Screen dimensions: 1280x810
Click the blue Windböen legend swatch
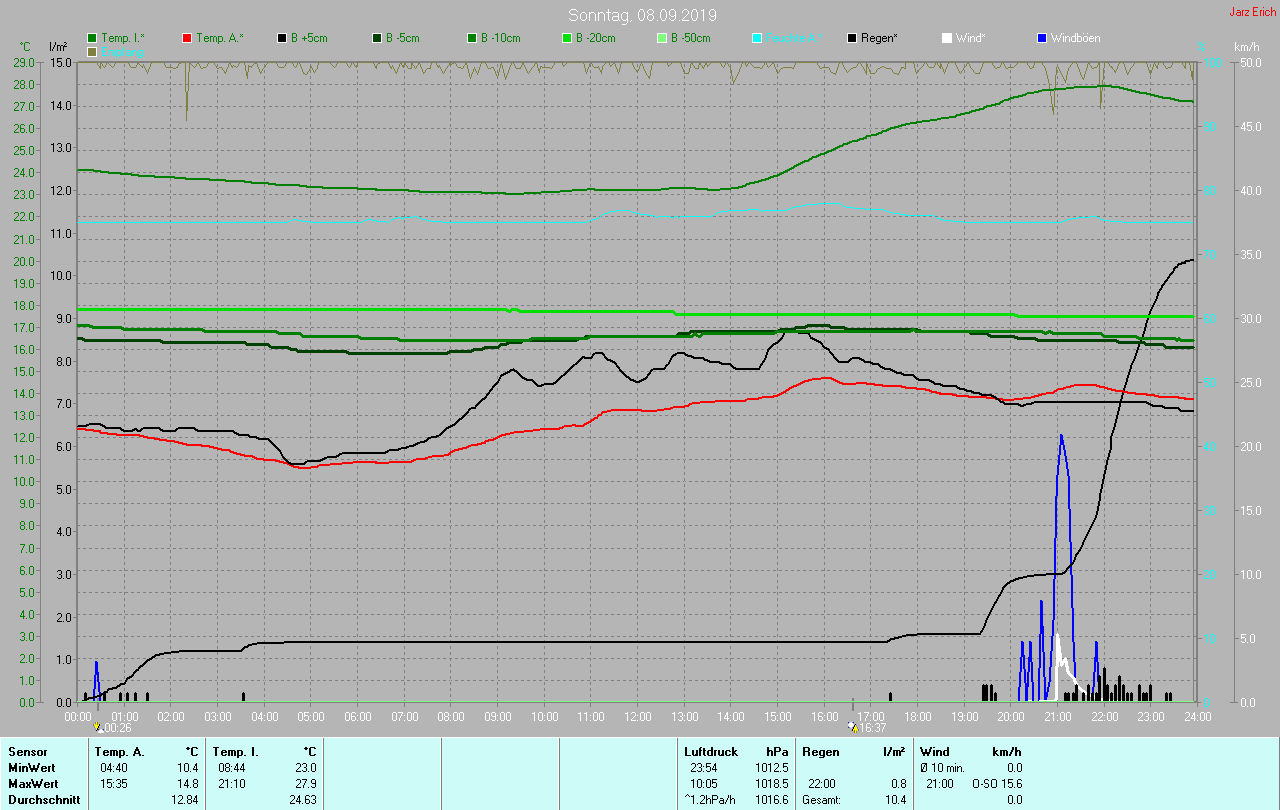(x=1042, y=38)
